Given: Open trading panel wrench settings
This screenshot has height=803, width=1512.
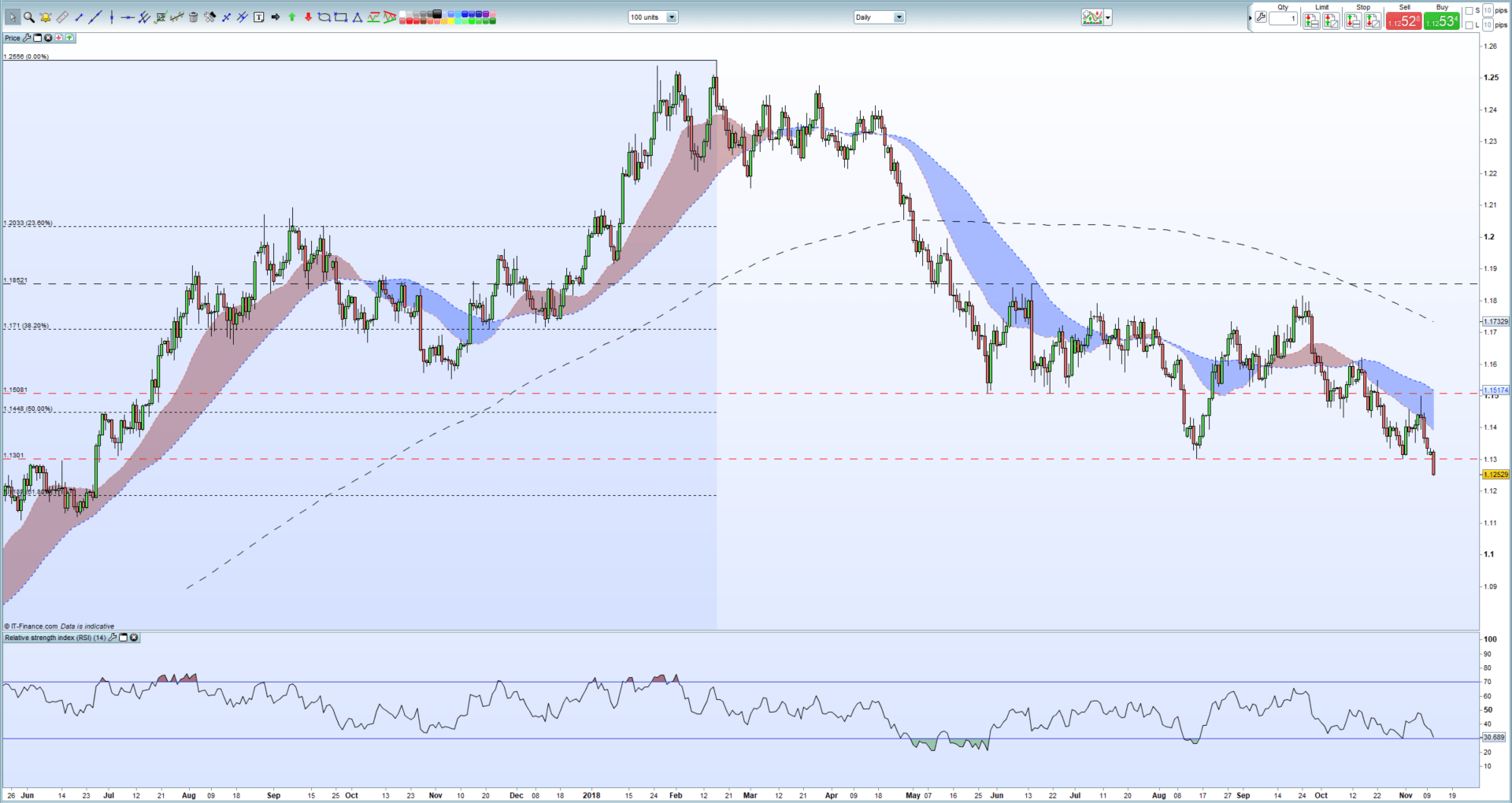Looking at the screenshot, I should pos(1261,17).
